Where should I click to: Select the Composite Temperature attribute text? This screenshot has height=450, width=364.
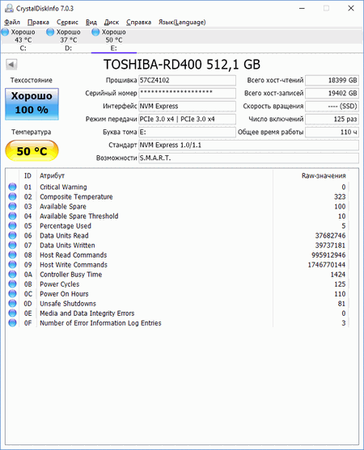pos(76,197)
